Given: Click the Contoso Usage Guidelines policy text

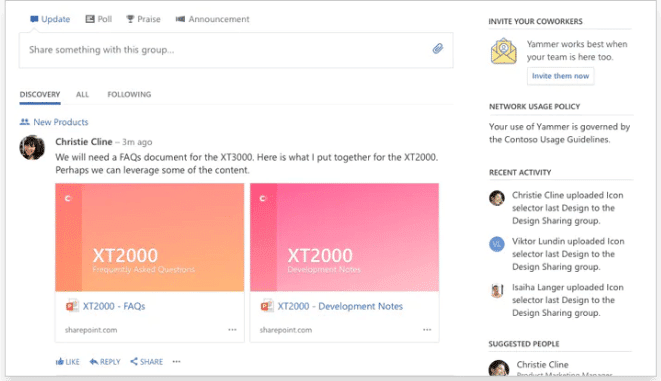Looking at the screenshot, I should [x=559, y=133].
